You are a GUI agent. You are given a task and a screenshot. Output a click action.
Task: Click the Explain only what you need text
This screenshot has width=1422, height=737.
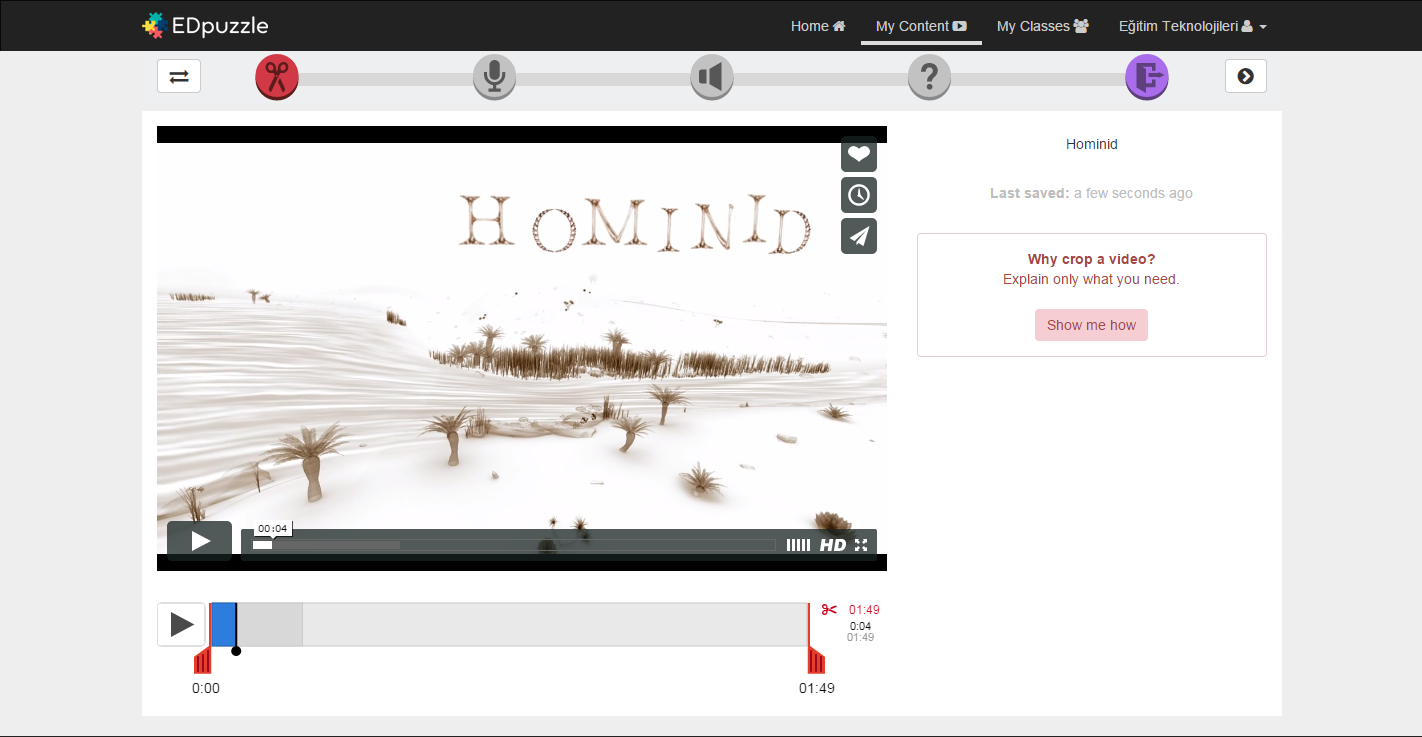pyautogui.click(x=1091, y=279)
